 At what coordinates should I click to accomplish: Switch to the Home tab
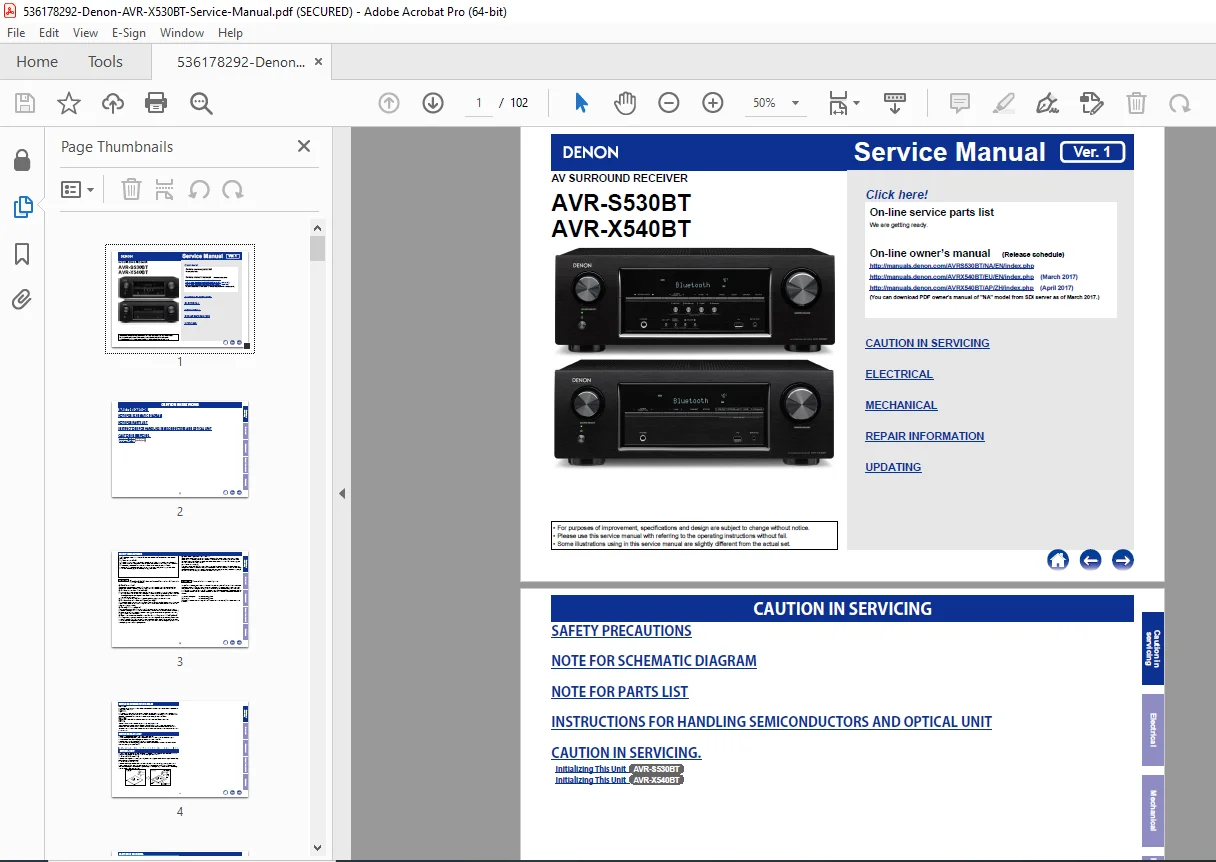(x=37, y=61)
